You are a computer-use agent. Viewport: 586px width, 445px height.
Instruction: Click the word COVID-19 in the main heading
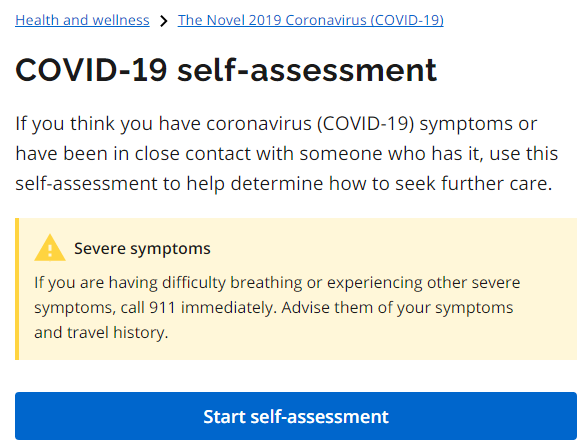click(91, 70)
